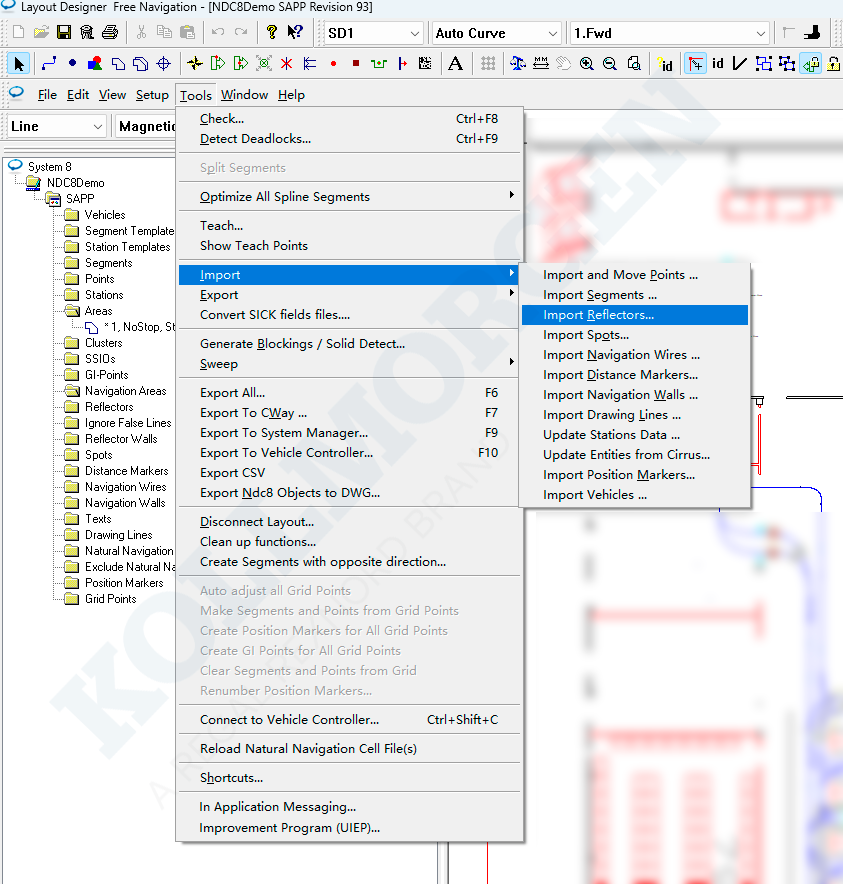Choose Import Reflectors from submenu
The width and height of the screenshot is (843, 884).
point(598,315)
